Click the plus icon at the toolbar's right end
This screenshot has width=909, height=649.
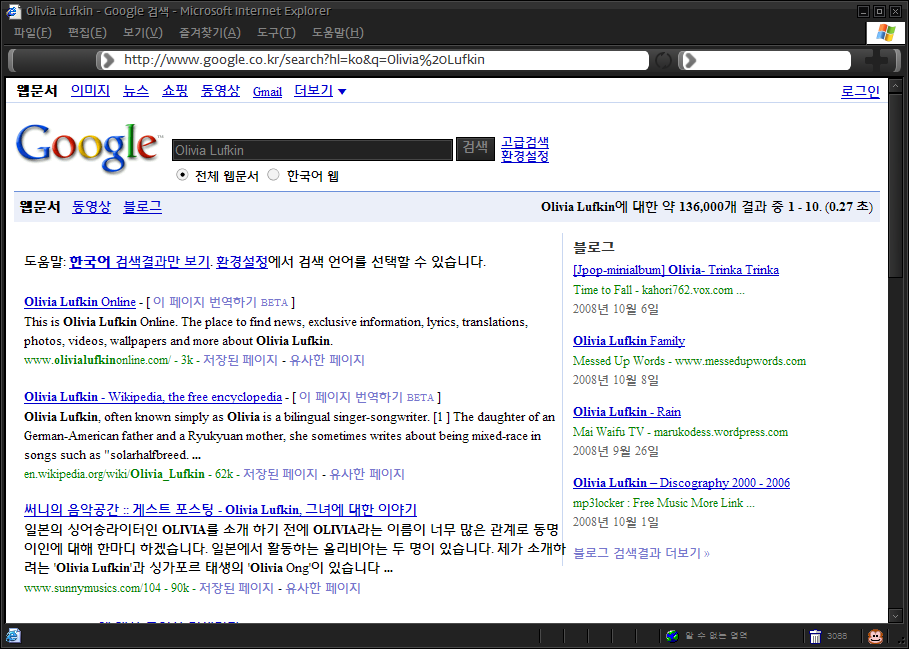coord(876,60)
